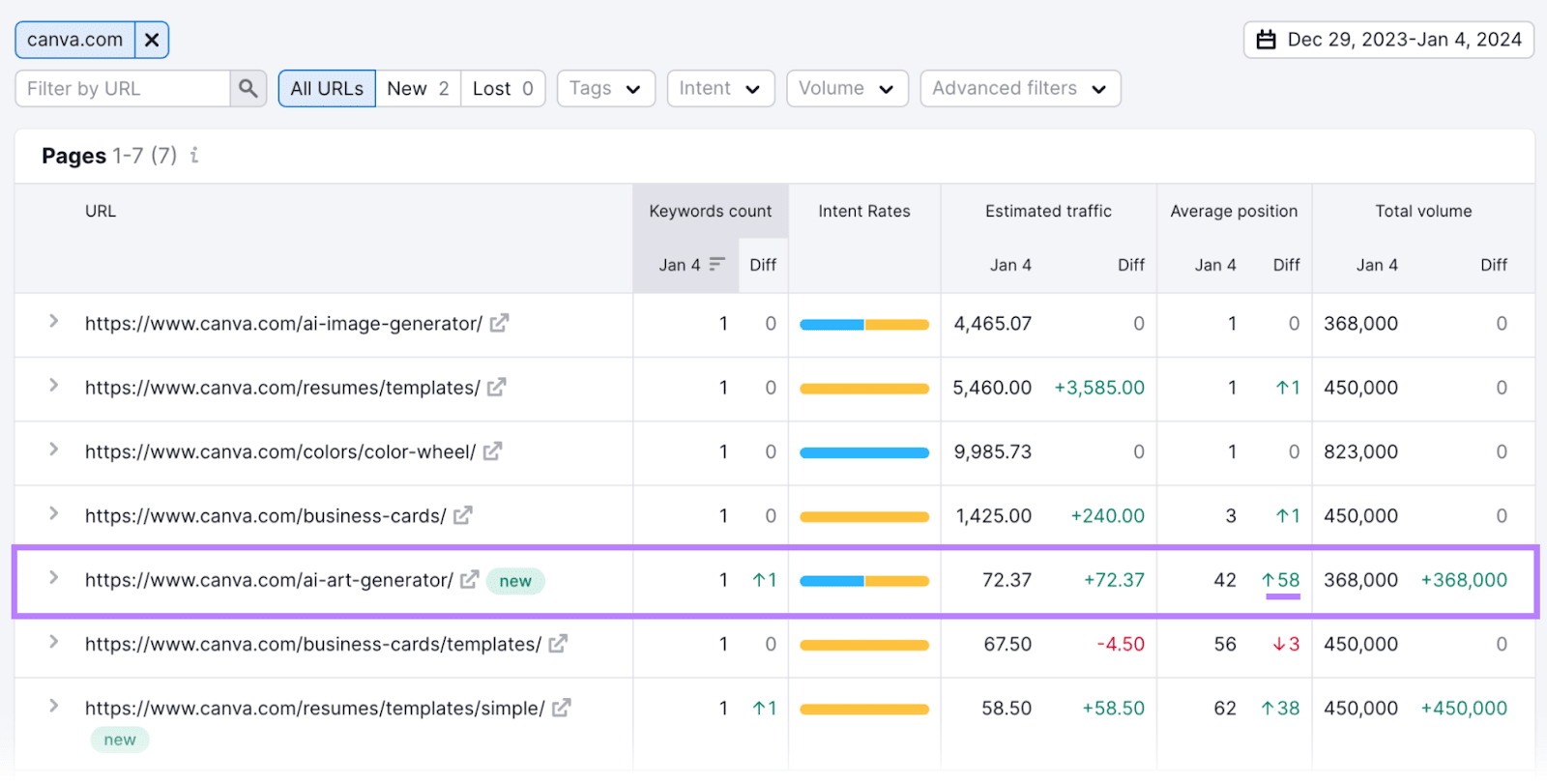Open the Volume filter dropdown
Viewport: 1547px width, 784px height.
847,88
